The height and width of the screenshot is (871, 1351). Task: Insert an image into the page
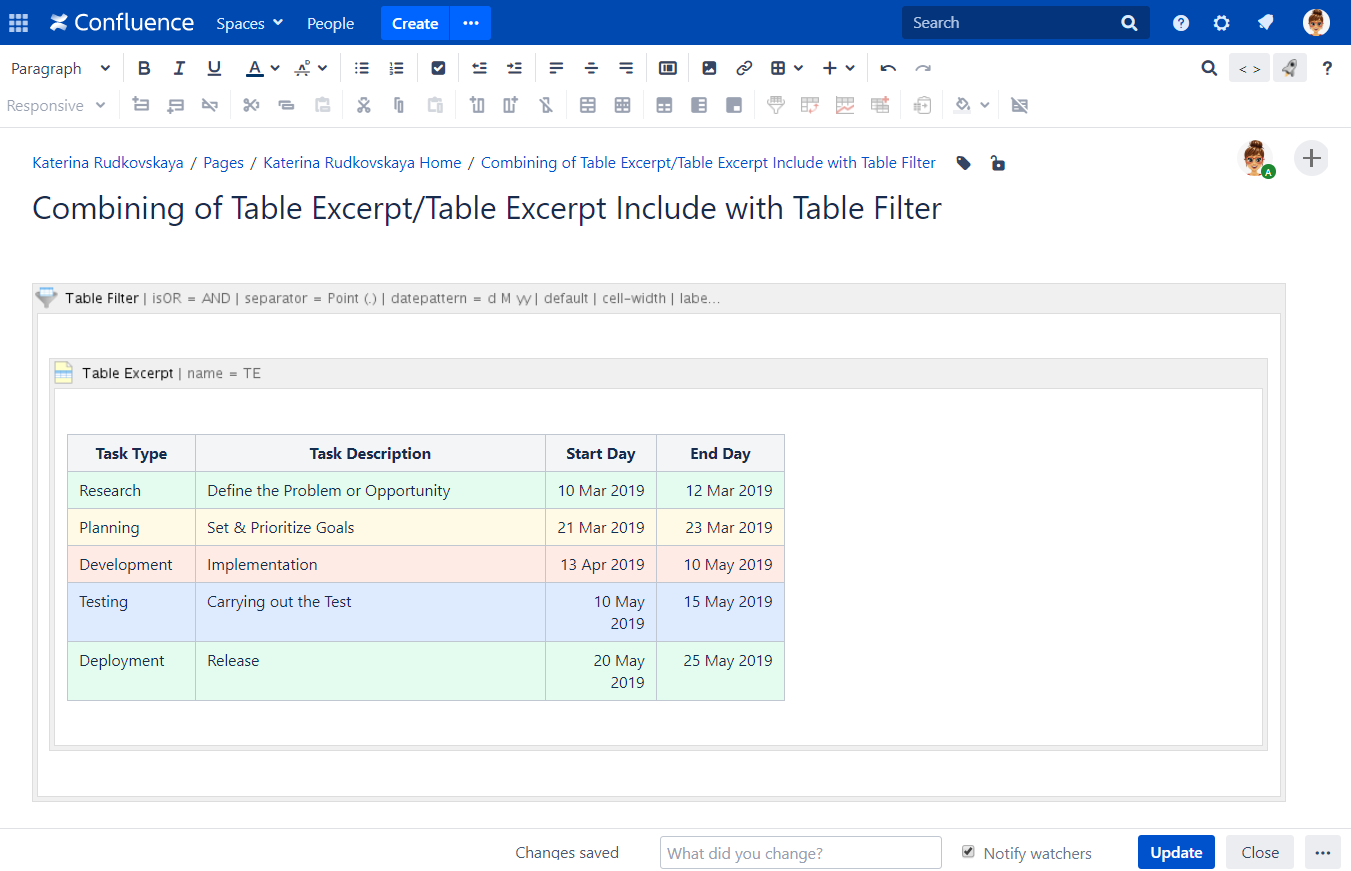(x=709, y=68)
